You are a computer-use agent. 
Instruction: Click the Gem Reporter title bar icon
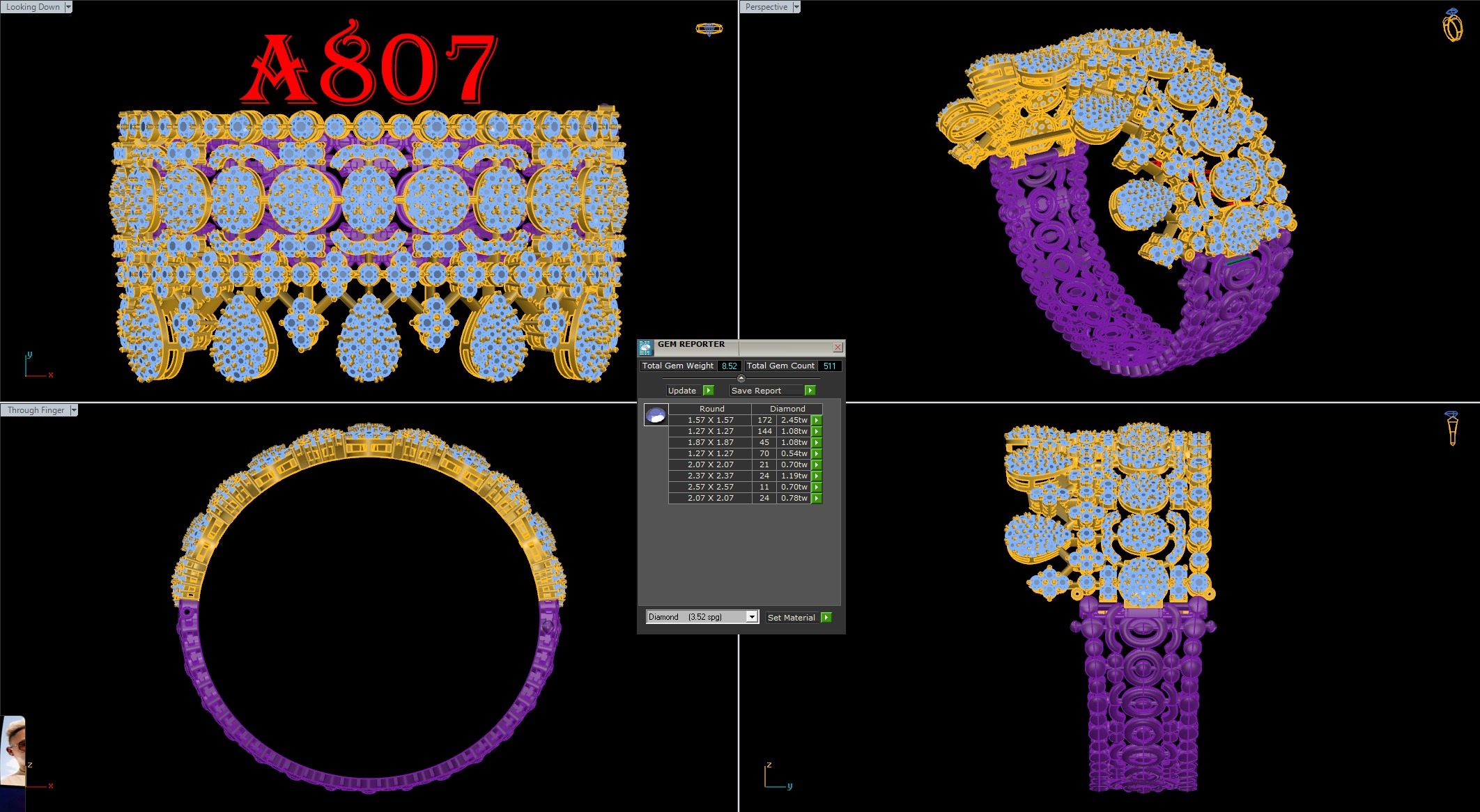tap(645, 347)
